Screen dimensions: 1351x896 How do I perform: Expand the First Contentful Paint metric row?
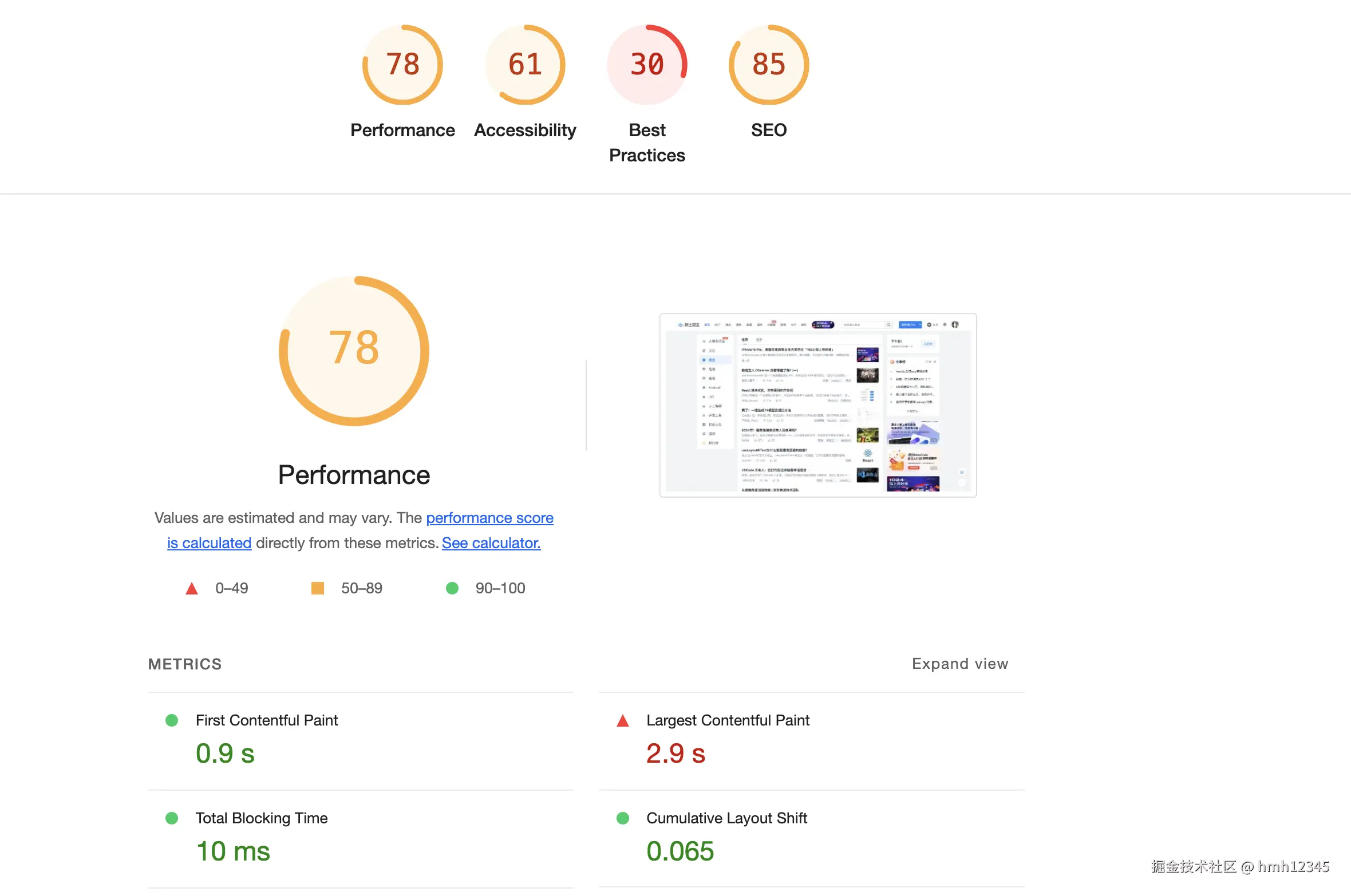(x=267, y=720)
